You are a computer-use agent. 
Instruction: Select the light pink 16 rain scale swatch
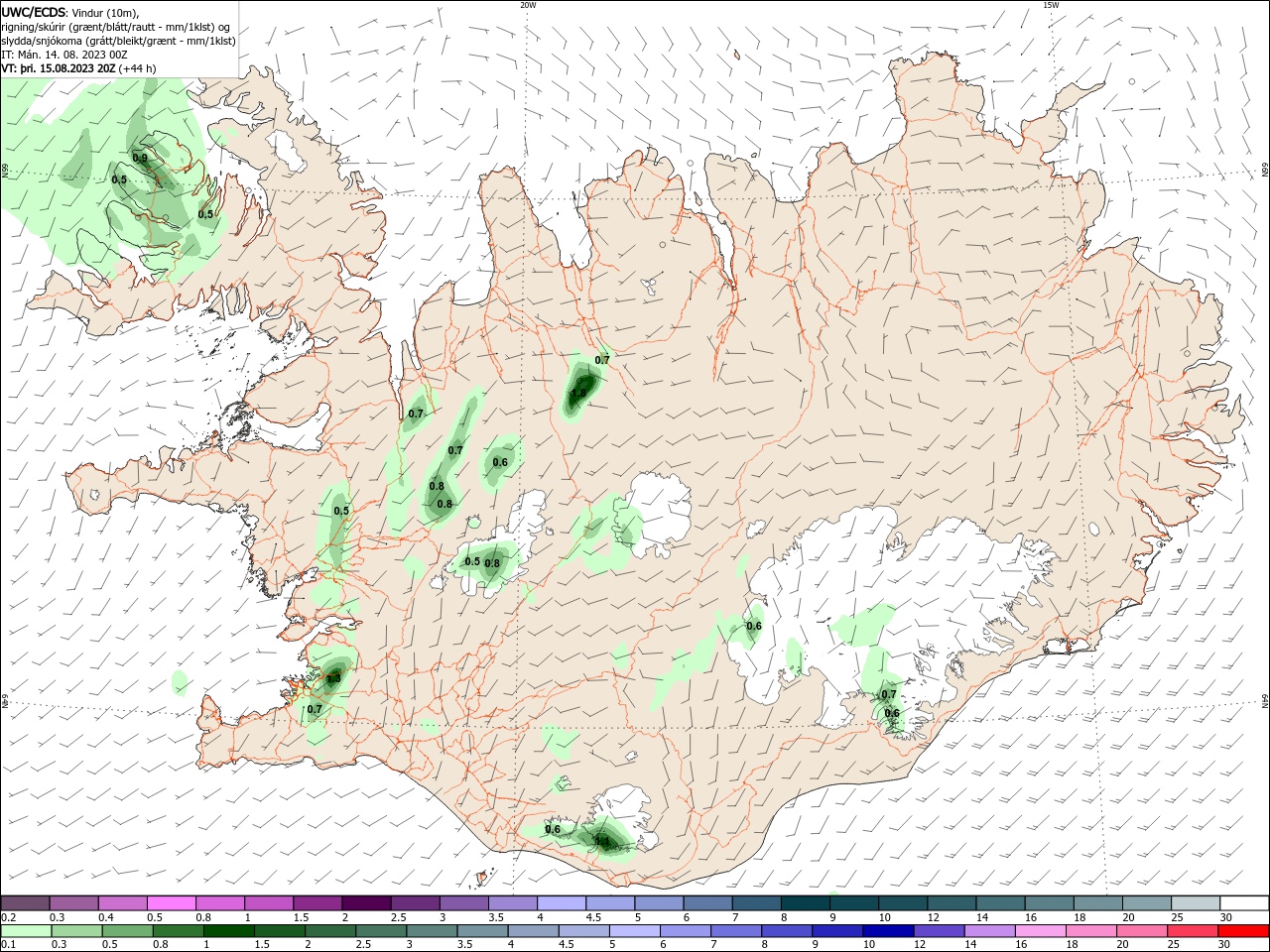(1041, 930)
